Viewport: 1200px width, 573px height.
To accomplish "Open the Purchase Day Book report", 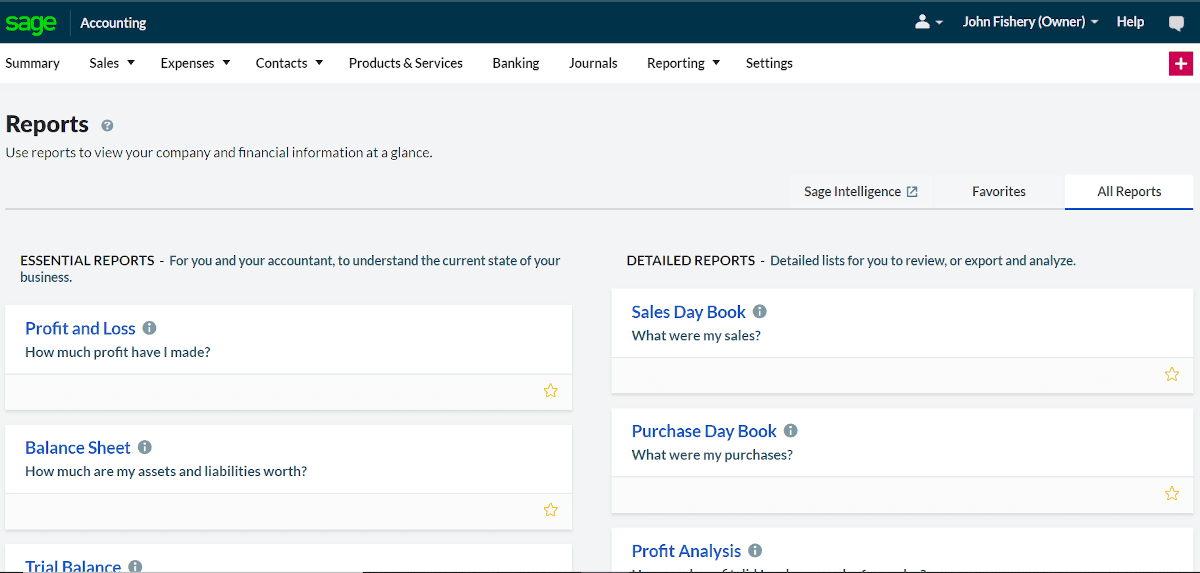I will click(x=704, y=431).
